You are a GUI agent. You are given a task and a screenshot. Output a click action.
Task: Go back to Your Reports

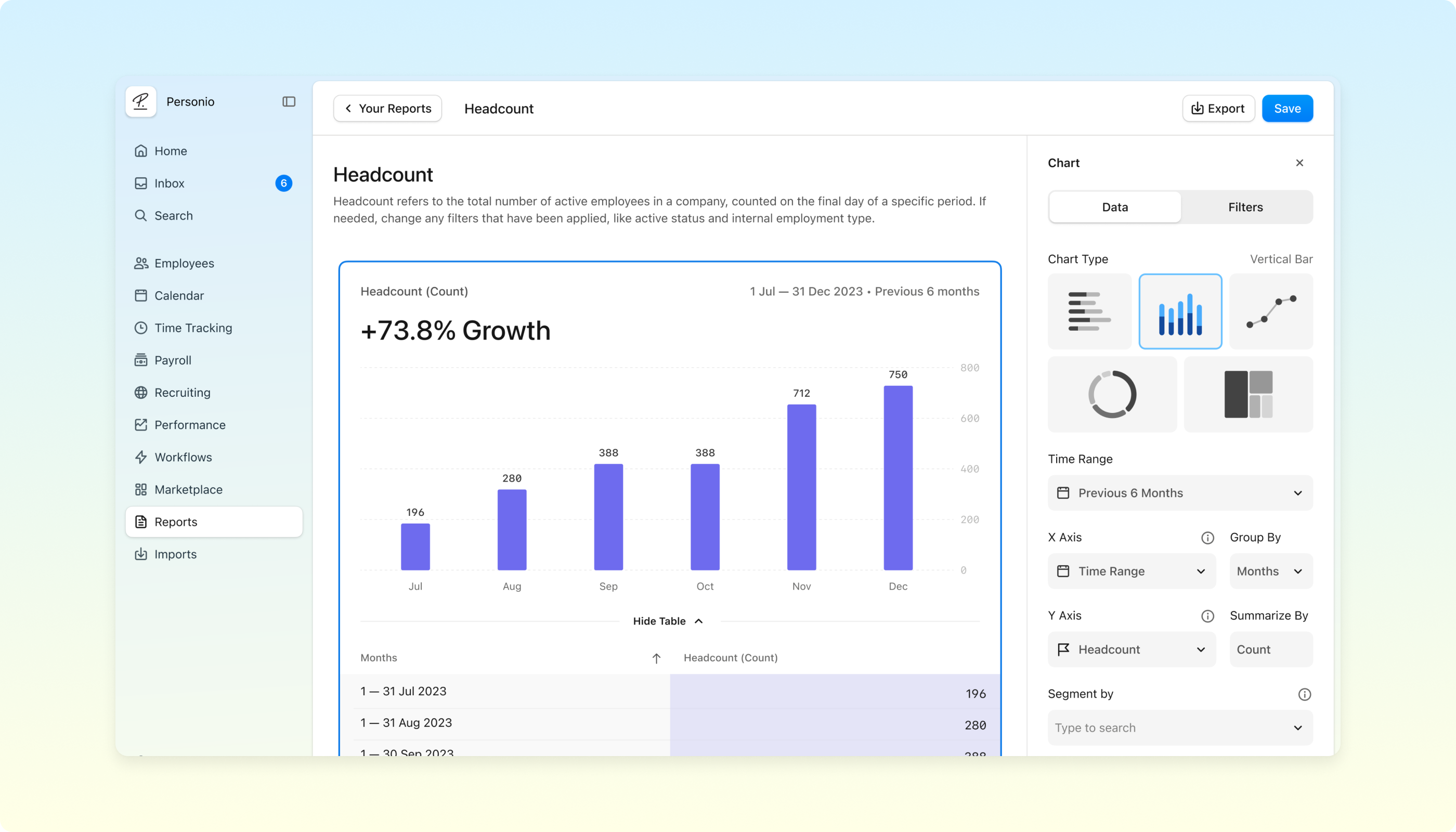(x=387, y=109)
